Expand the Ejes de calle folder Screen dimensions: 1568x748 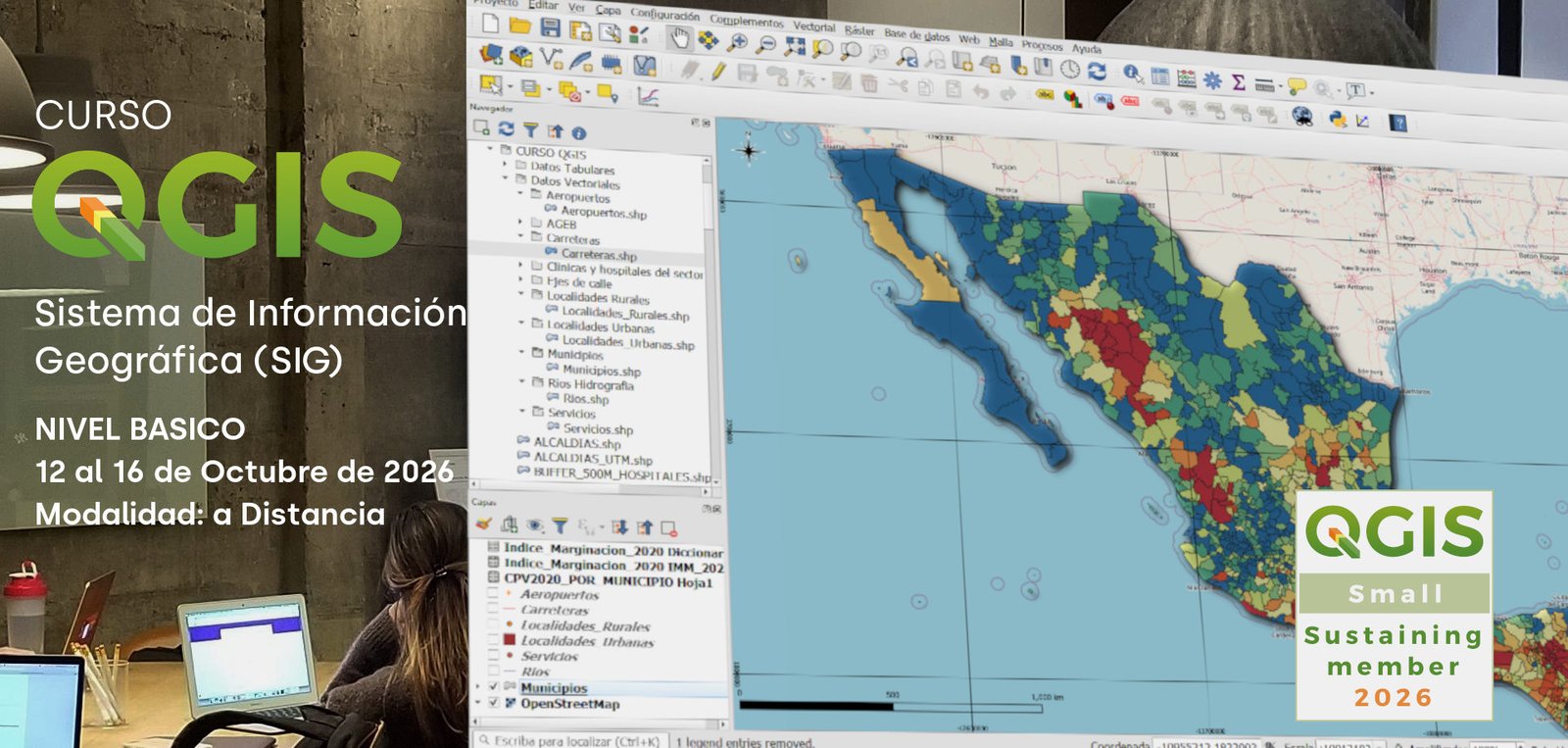pos(520,279)
